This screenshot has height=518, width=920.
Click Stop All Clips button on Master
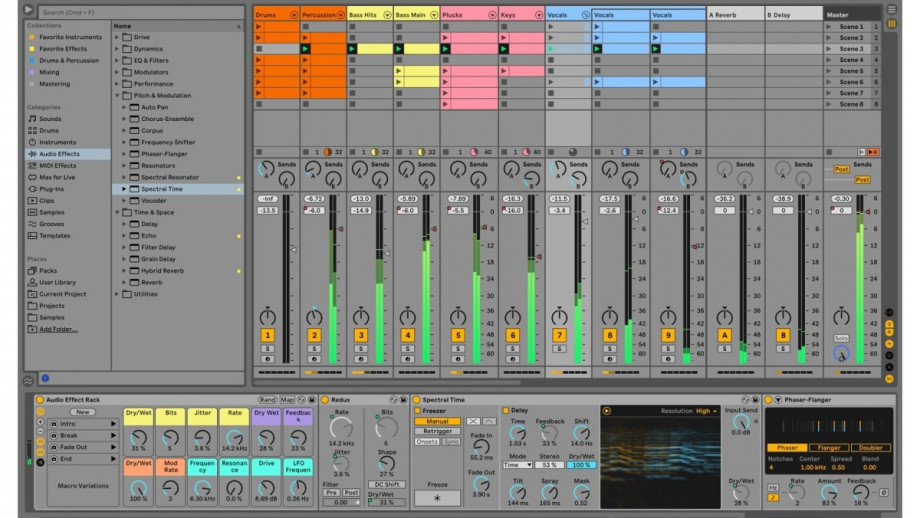click(x=829, y=152)
